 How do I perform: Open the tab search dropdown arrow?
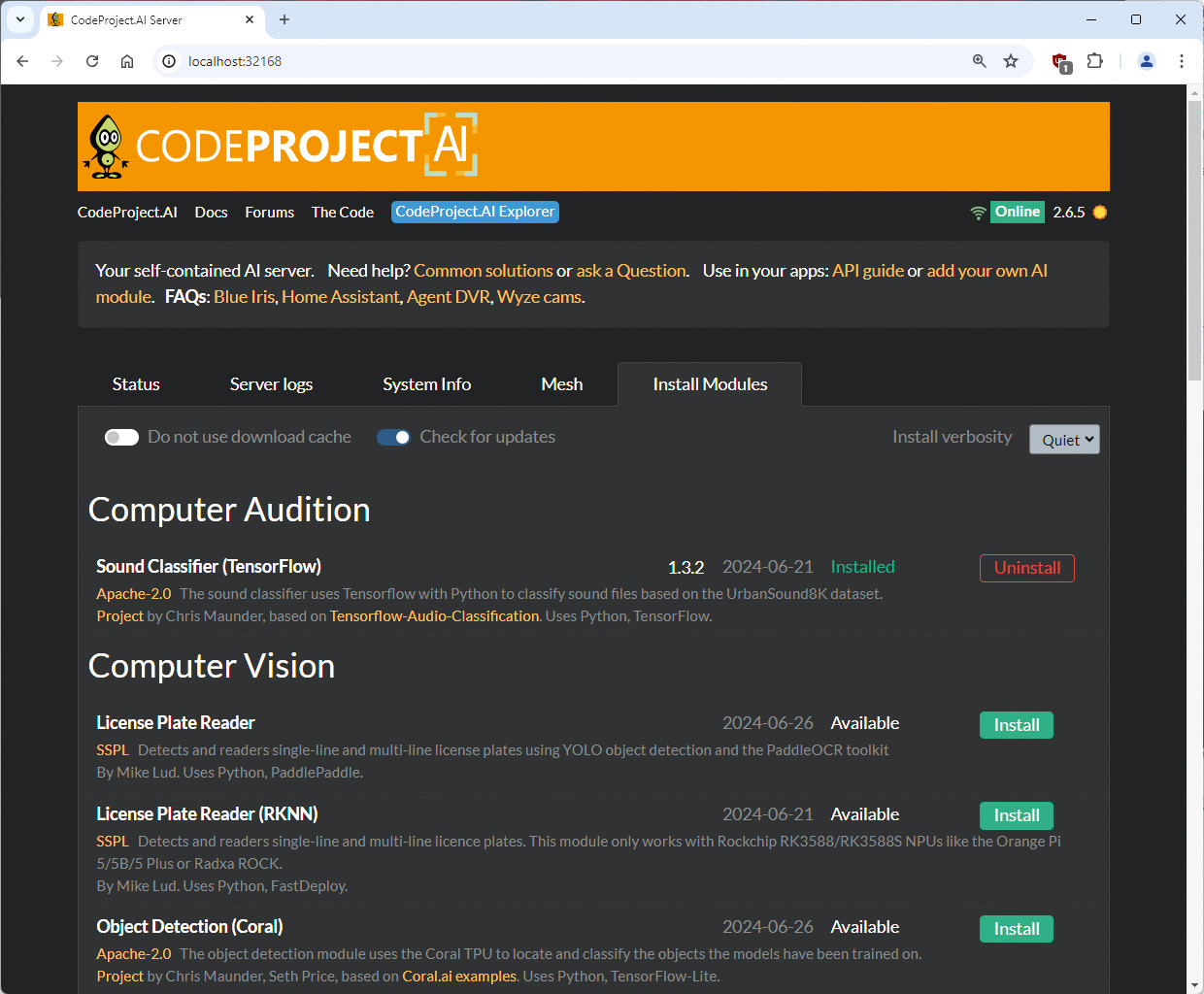pos(20,19)
